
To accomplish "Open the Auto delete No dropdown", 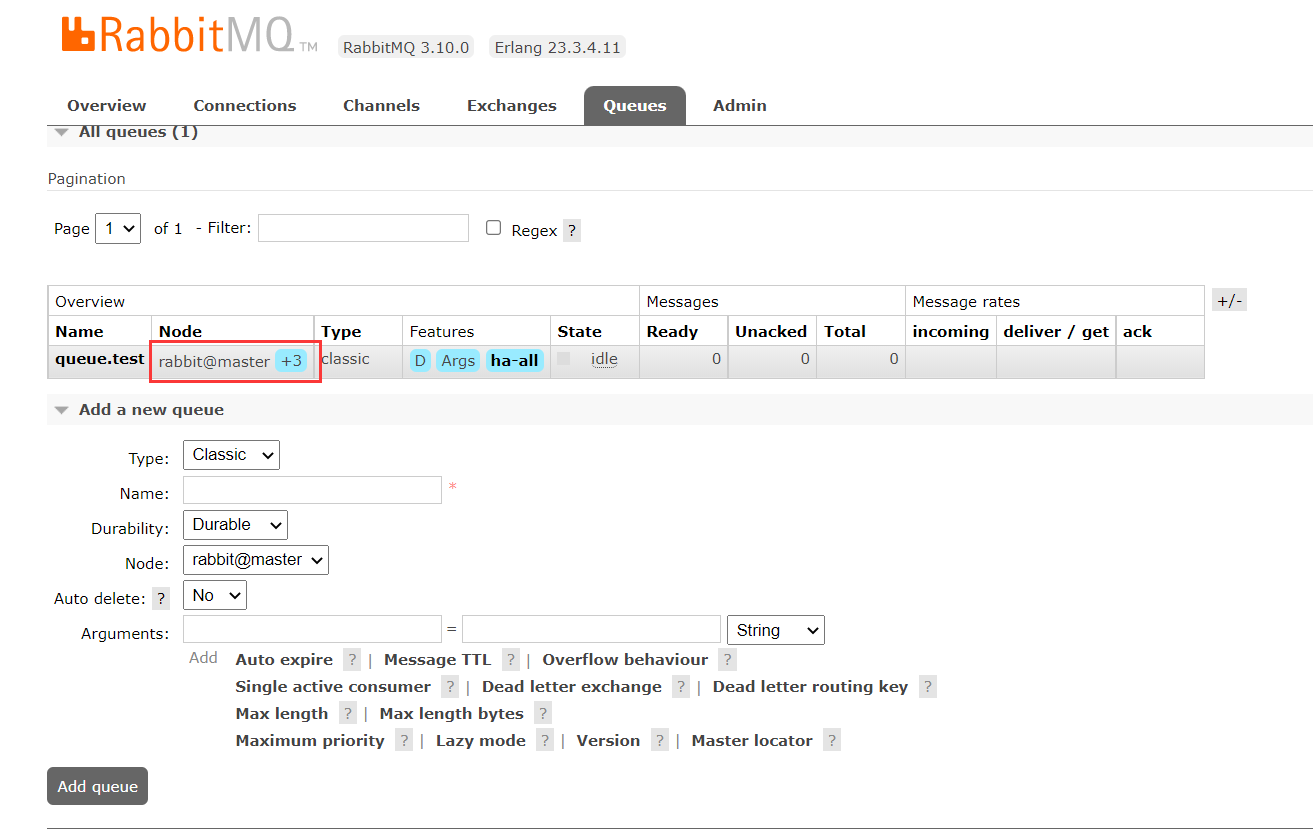I will click(215, 596).
